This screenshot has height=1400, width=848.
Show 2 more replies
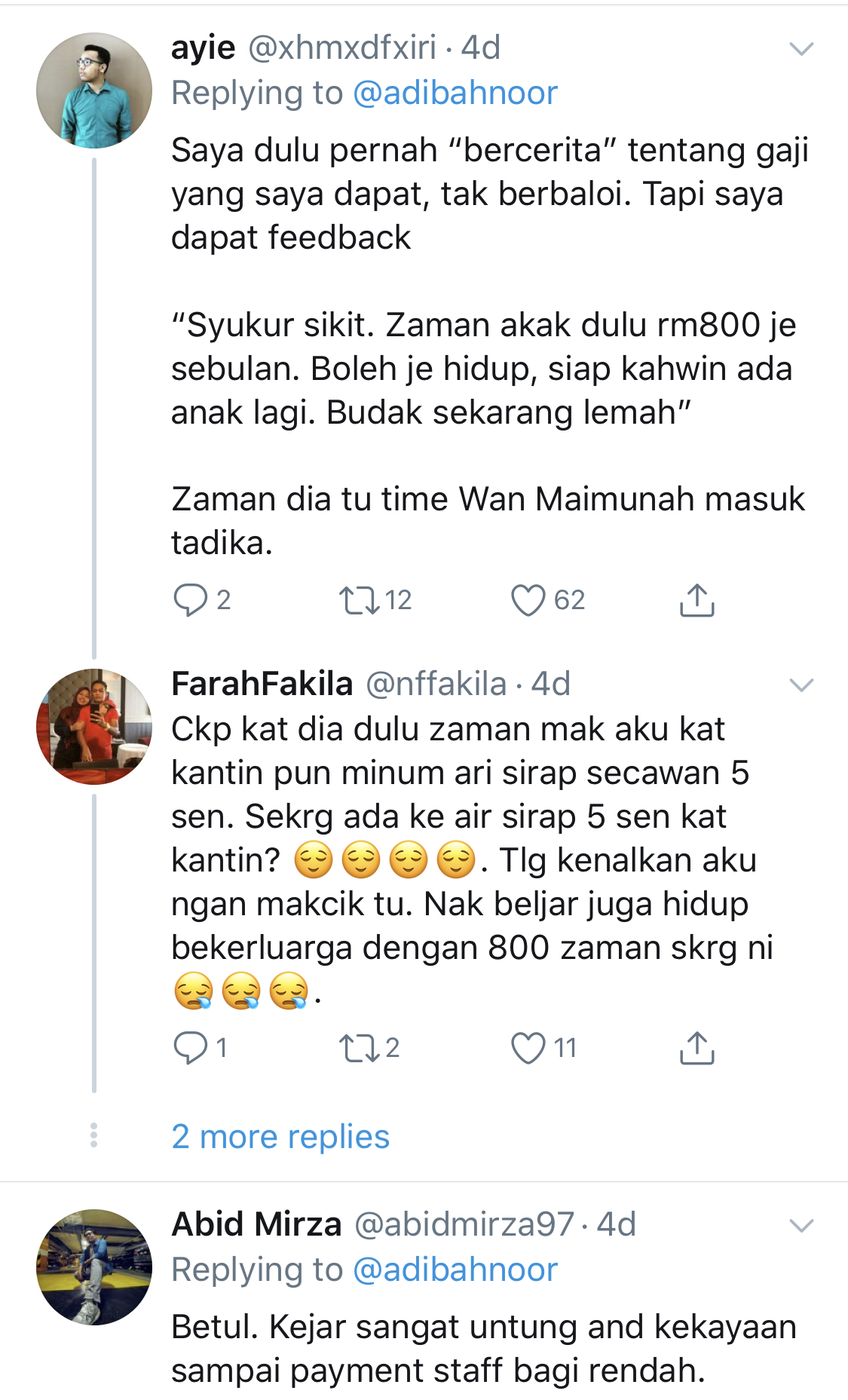click(280, 1137)
